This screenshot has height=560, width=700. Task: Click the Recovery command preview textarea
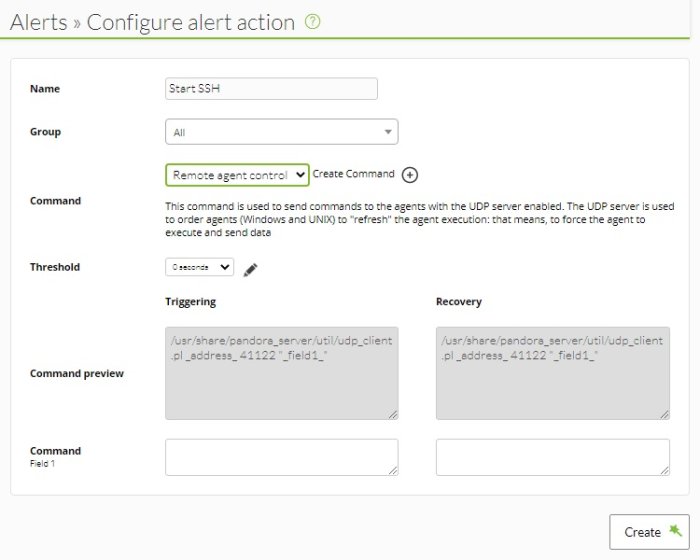click(553, 373)
